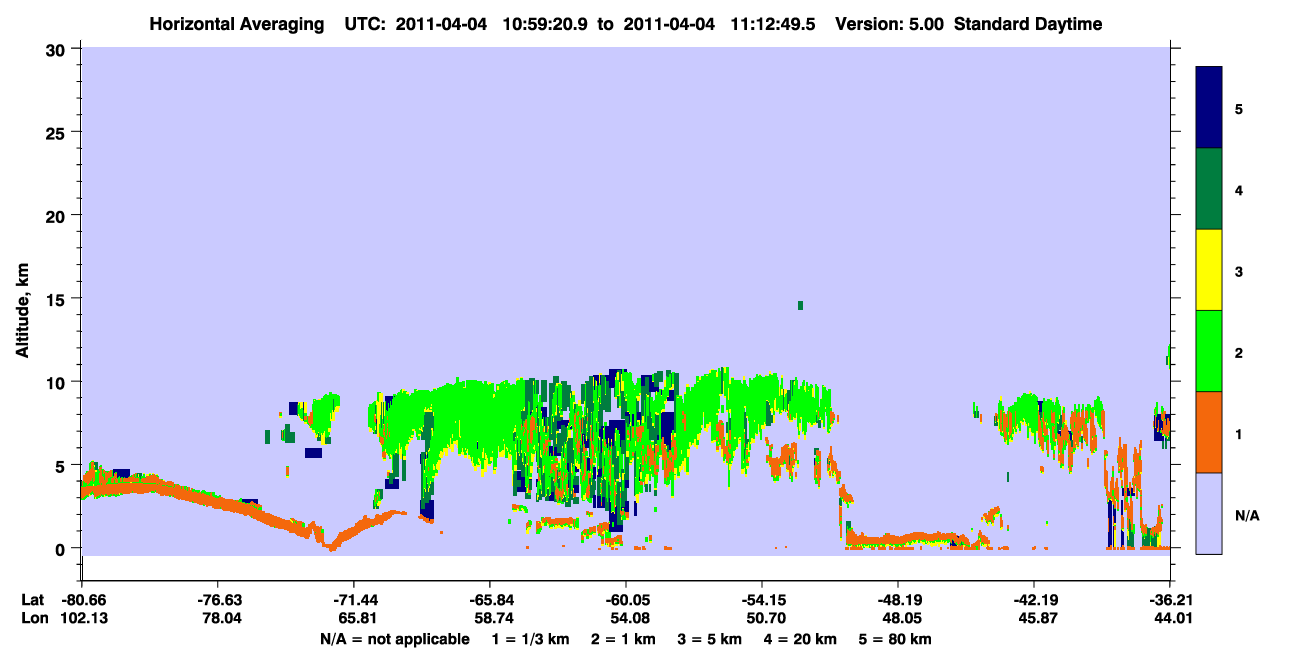
Task: Click the colorbar label '2'
Action: (x=1239, y=351)
